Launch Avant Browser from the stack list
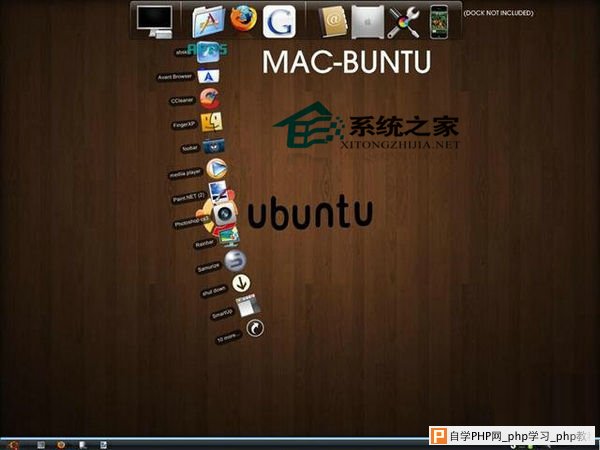The width and height of the screenshot is (600, 450). coord(208,75)
